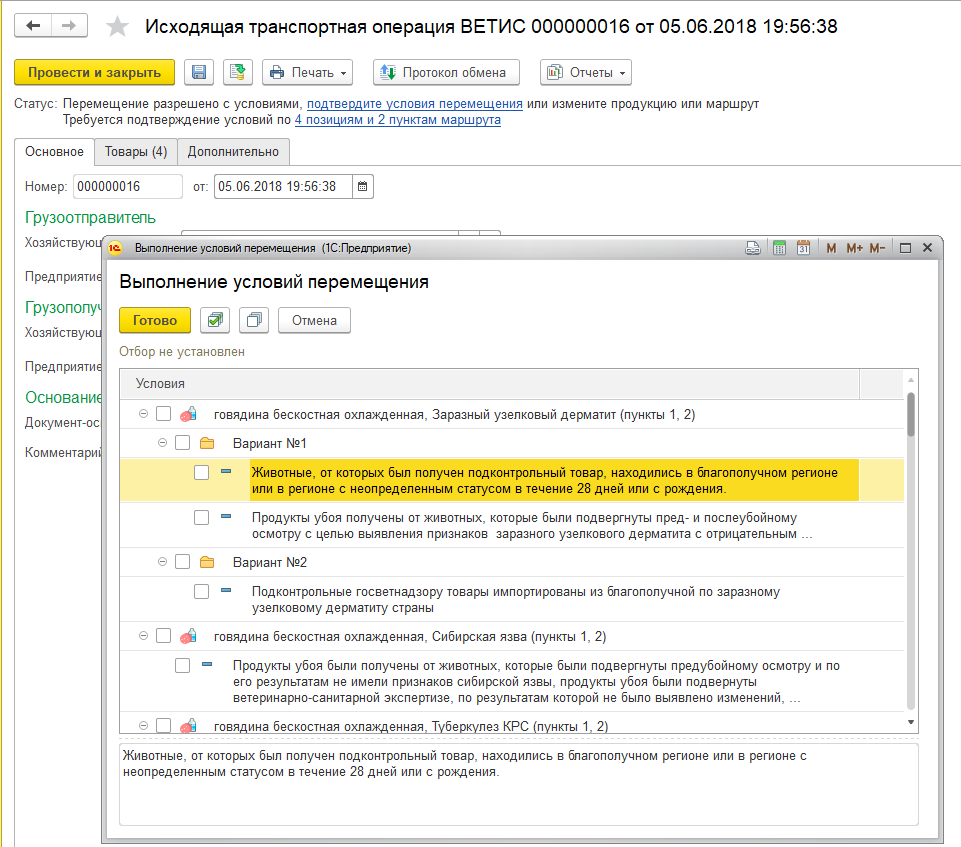Tick the checkbox for Сибирская язва row
This screenshot has width=961, height=847.
(x=163, y=636)
